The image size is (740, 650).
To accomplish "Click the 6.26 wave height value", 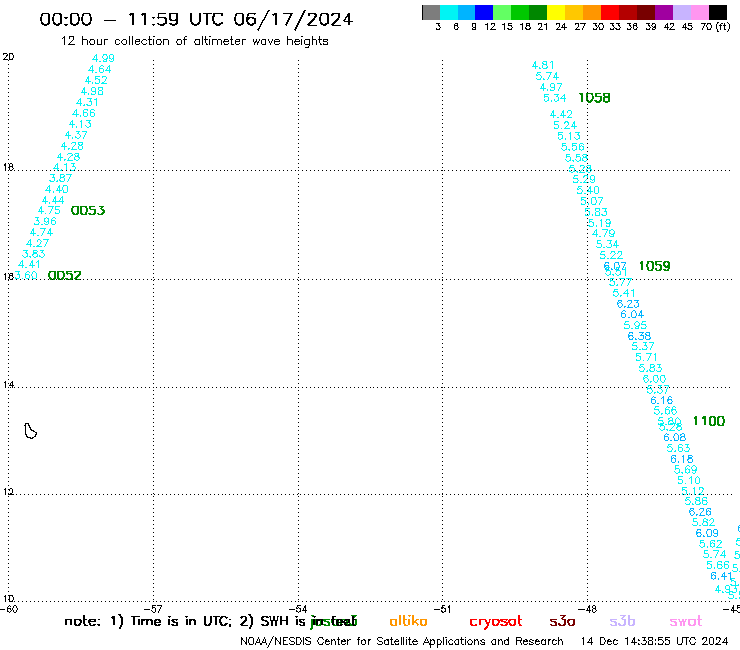I will pos(700,512).
